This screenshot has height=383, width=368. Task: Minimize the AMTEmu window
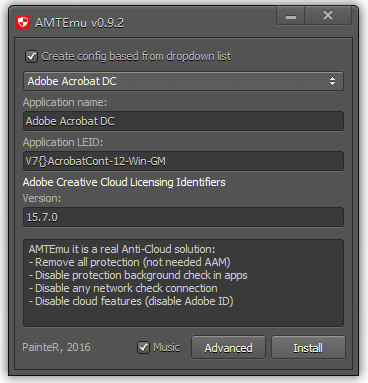coord(291,16)
